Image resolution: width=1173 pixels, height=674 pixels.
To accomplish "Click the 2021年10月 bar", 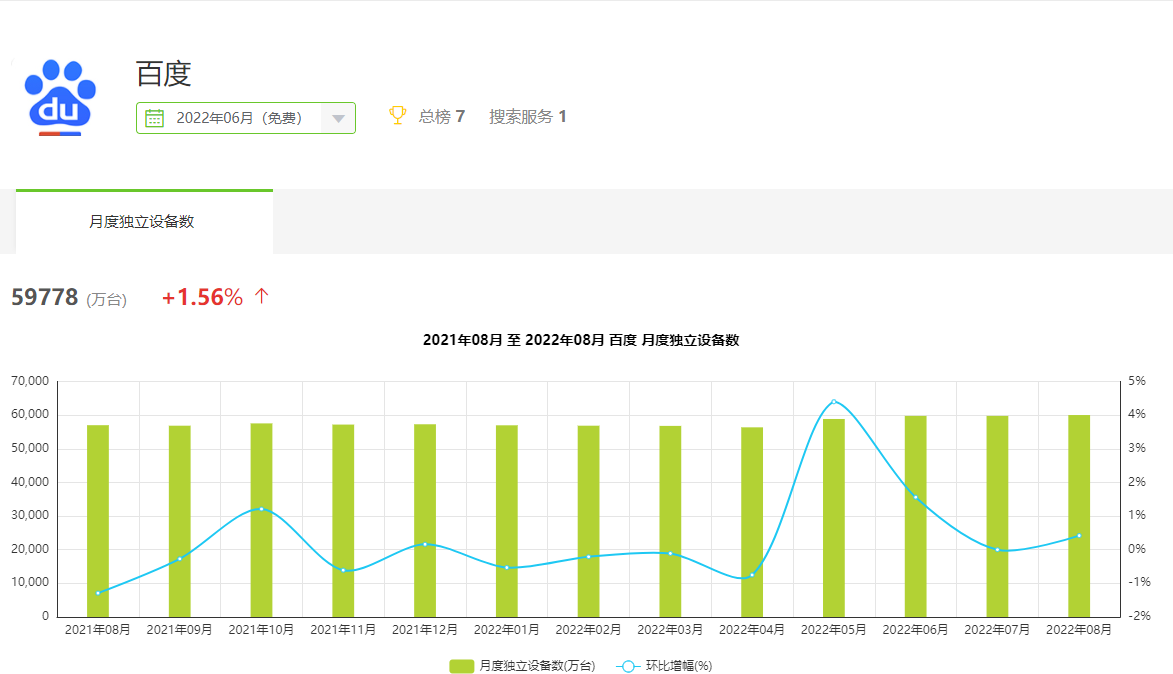I will (261, 521).
